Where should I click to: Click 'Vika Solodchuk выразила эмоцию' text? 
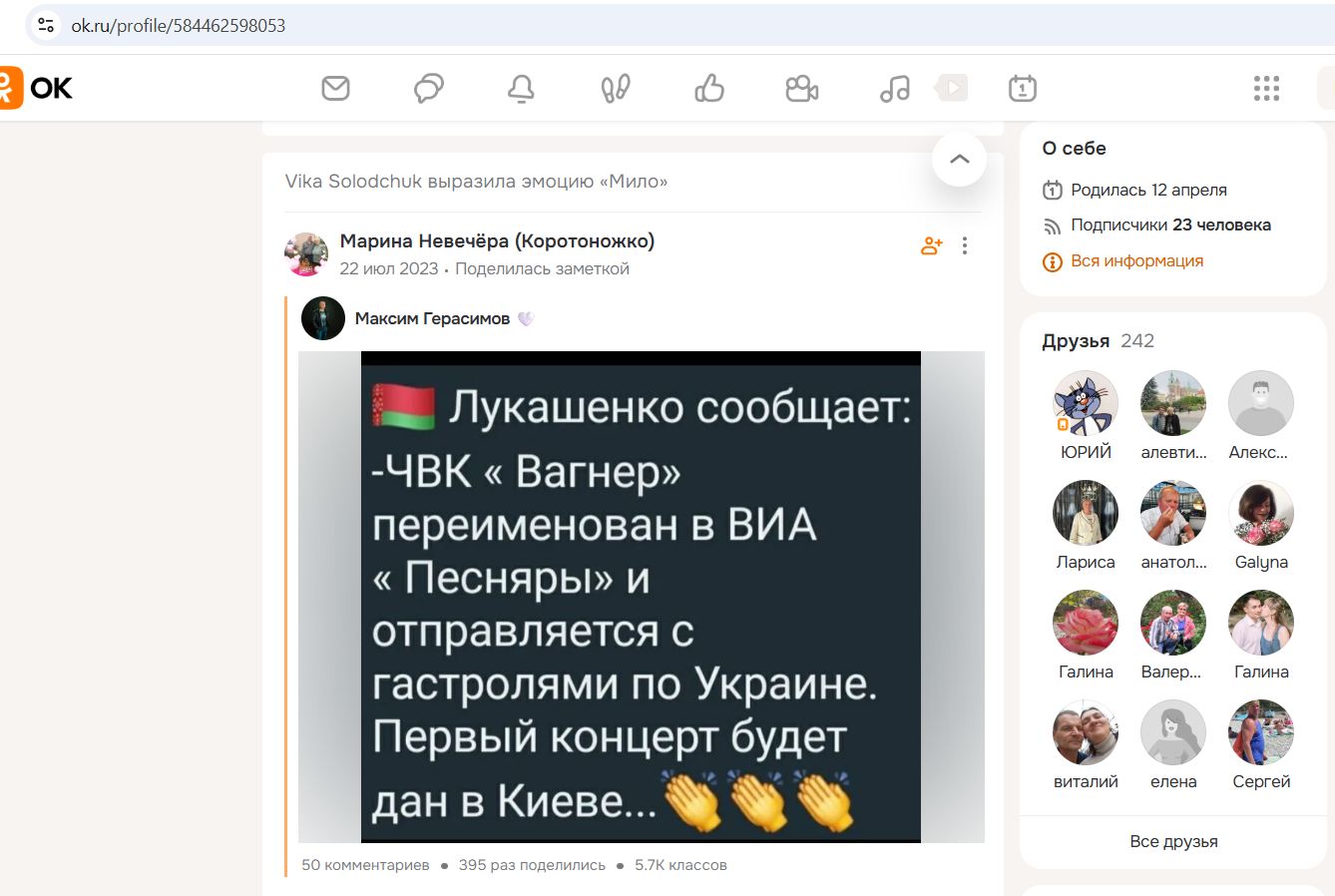(476, 182)
